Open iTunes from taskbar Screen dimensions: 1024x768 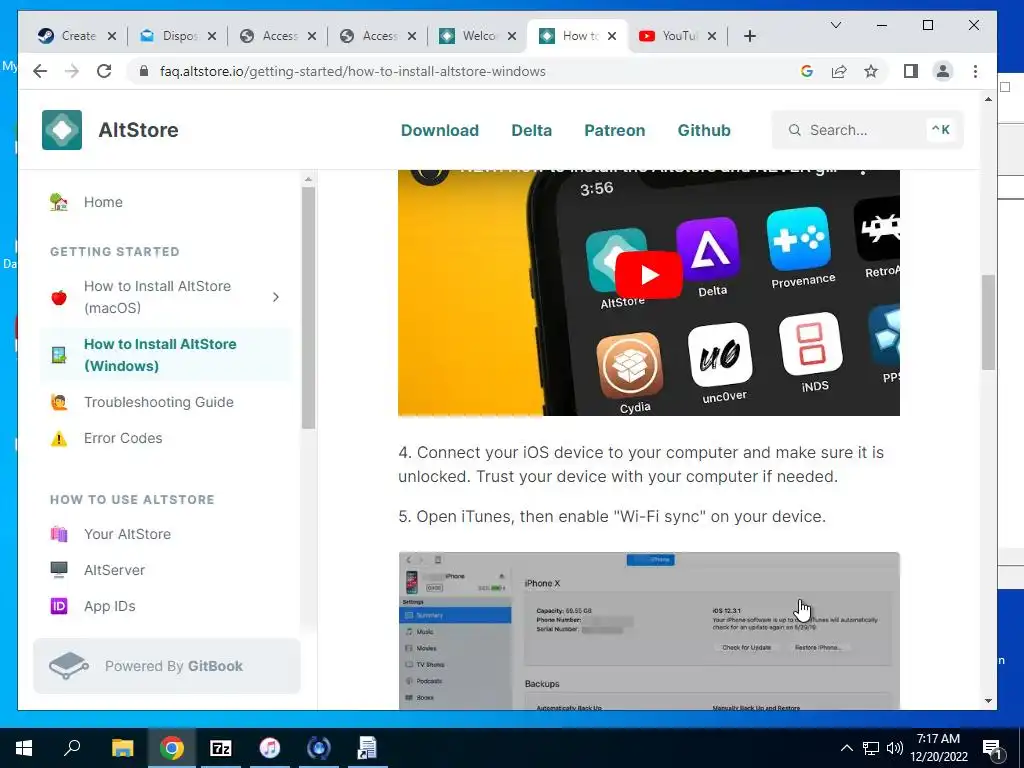click(269, 748)
